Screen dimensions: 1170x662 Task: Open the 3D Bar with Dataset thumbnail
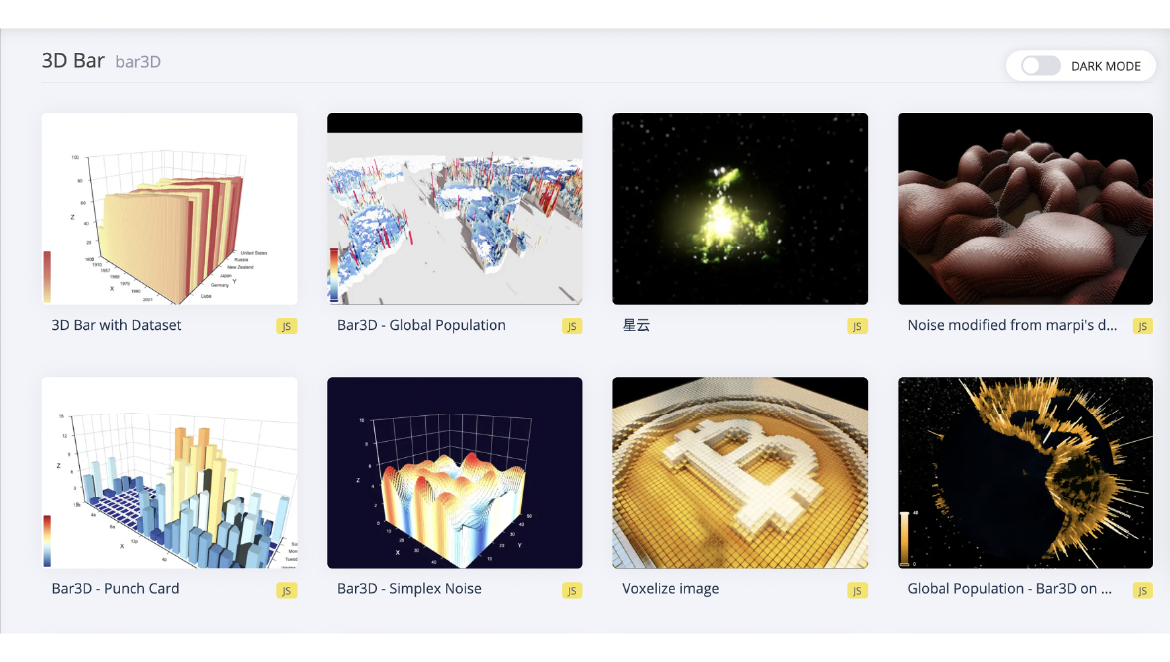coord(169,209)
